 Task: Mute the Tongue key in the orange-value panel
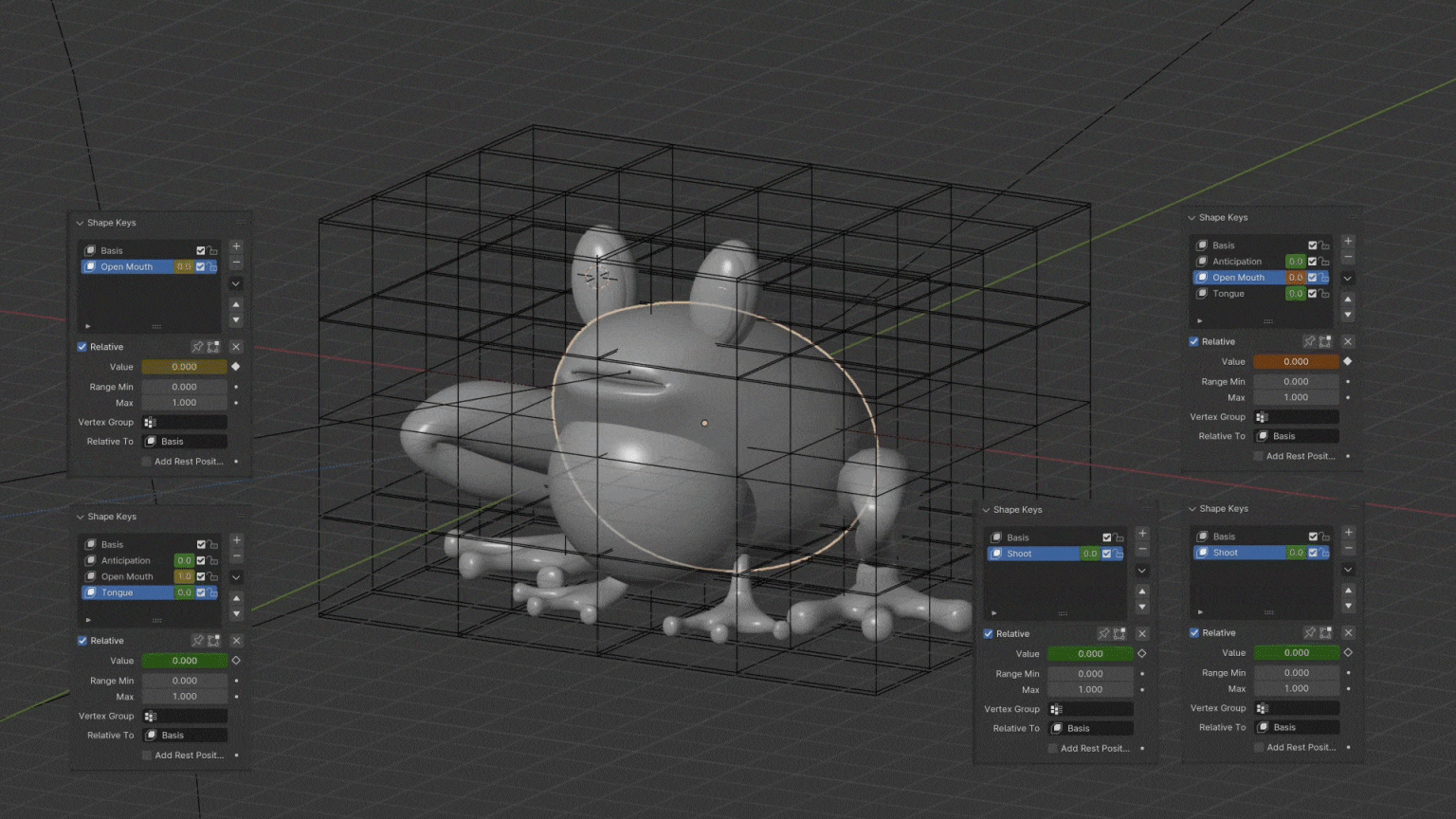(1313, 294)
